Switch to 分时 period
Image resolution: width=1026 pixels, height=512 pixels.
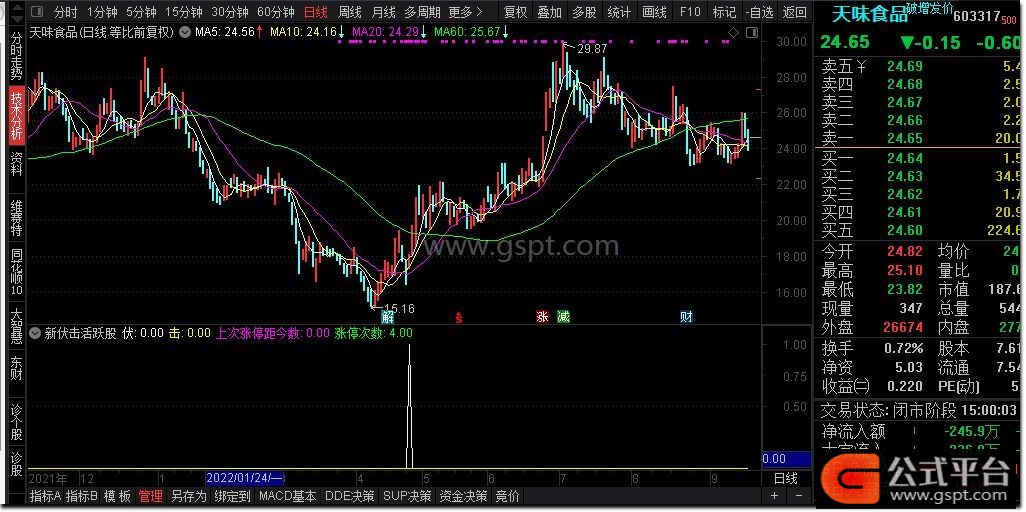pyautogui.click(x=65, y=12)
